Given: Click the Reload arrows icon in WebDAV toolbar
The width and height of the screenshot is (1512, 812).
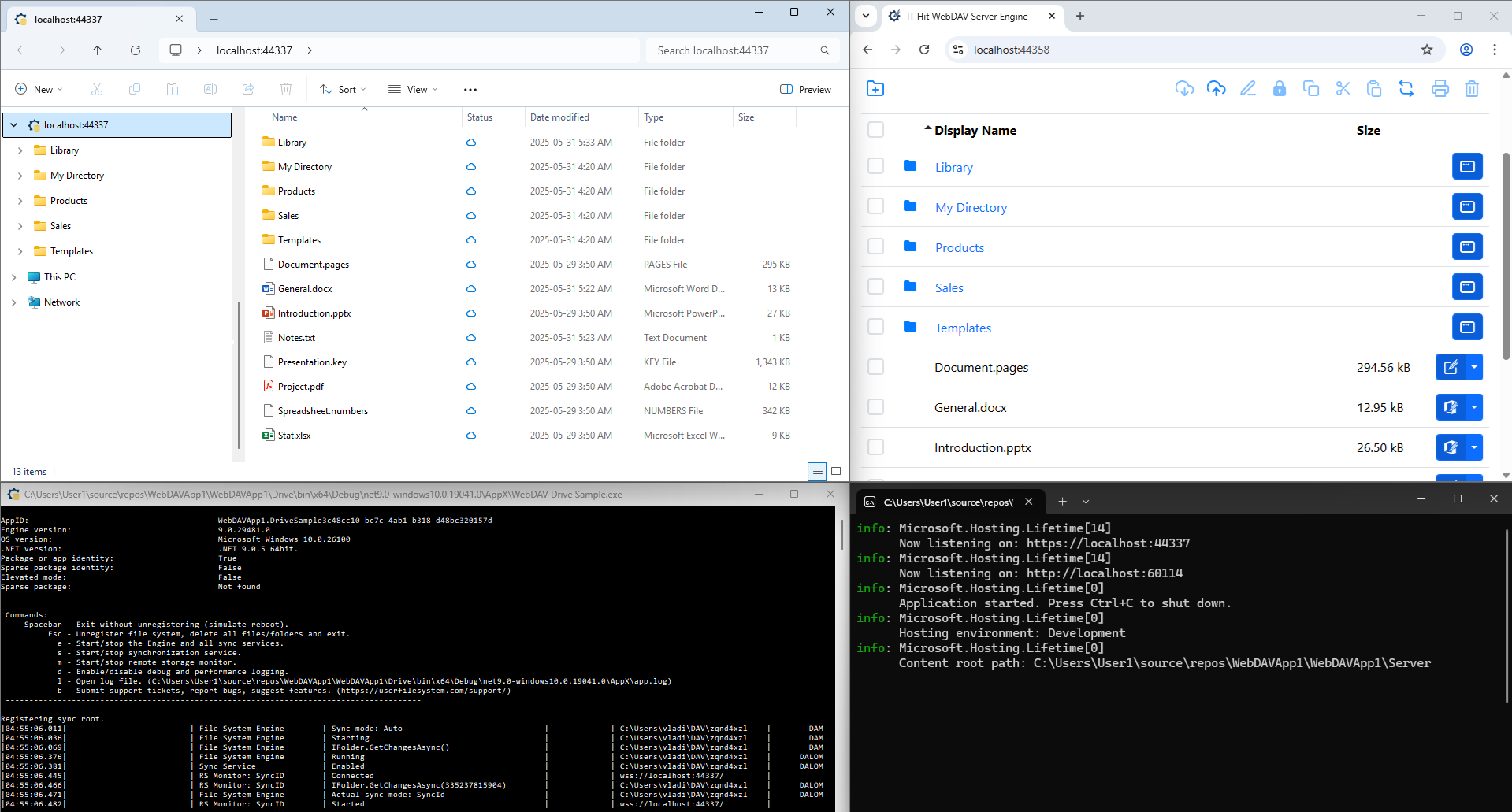Looking at the screenshot, I should pos(1406,88).
